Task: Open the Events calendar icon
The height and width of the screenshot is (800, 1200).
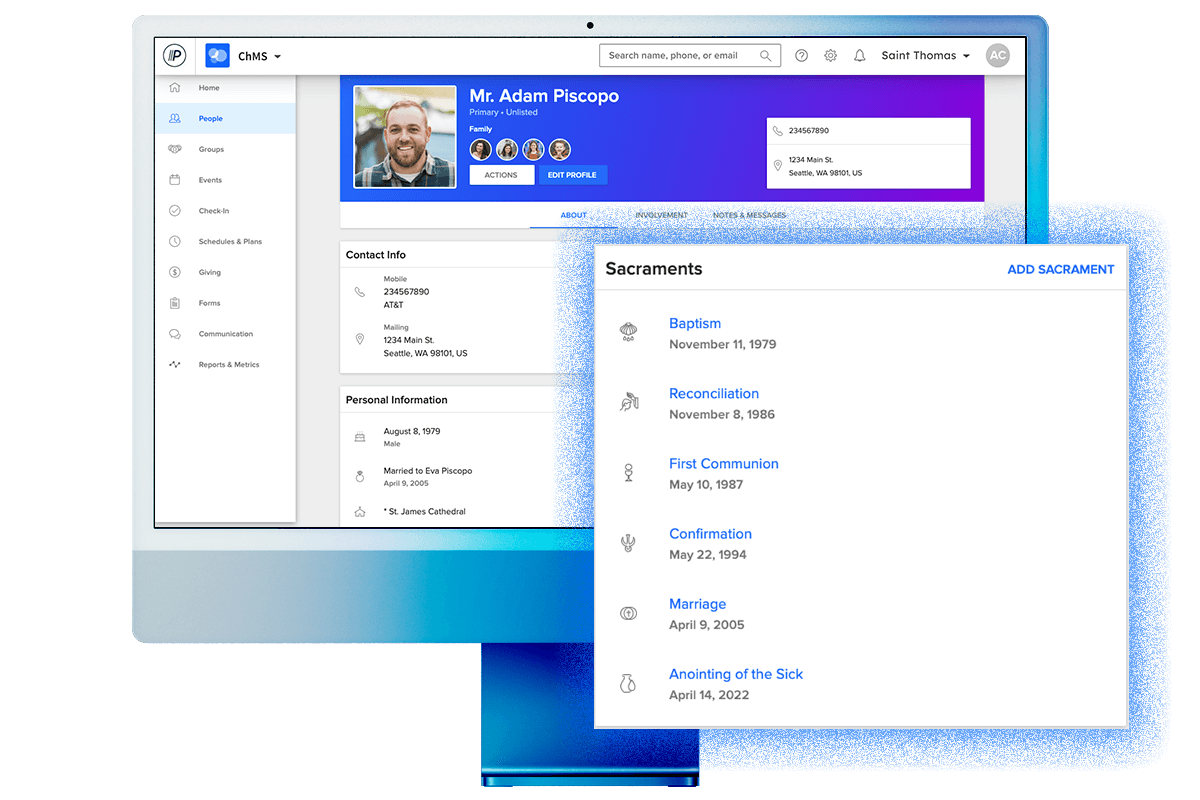Action: coord(175,180)
